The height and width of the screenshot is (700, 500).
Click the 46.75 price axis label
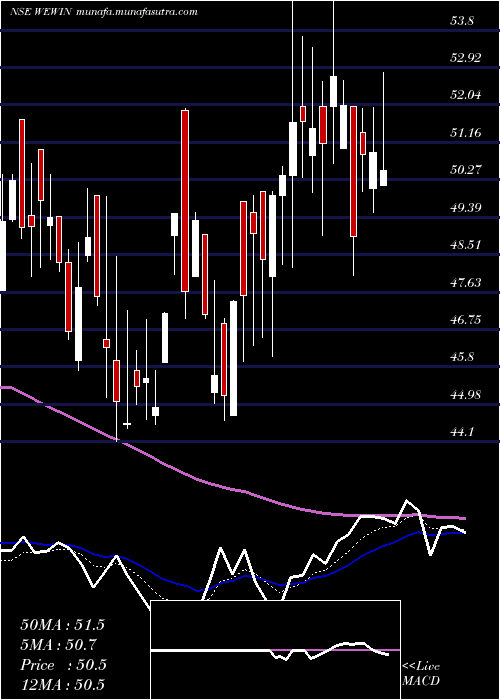[x=466, y=320]
